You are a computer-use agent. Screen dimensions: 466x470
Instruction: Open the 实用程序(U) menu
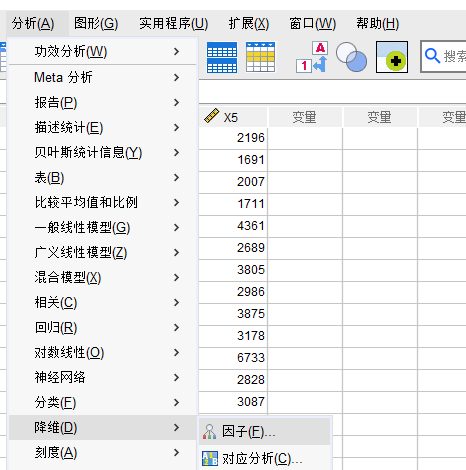174,24
